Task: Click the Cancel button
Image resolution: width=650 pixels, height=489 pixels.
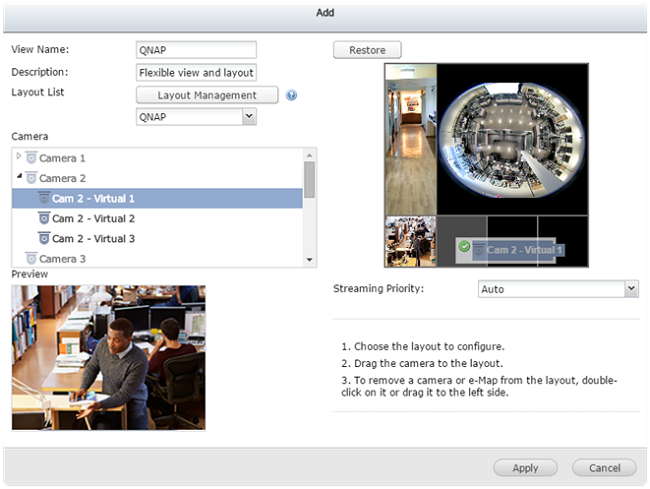Action: 604,468
